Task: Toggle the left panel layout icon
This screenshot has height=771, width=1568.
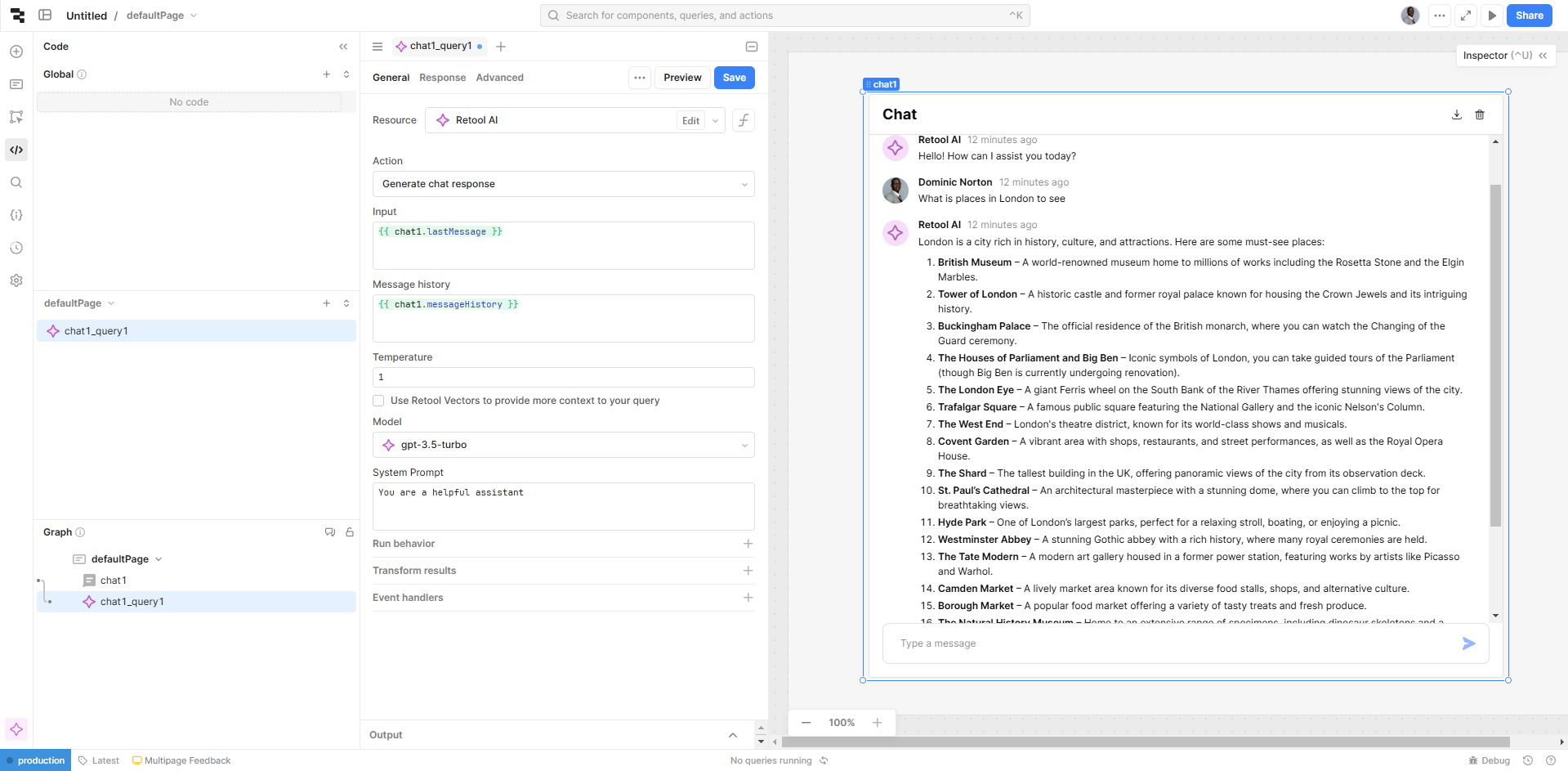Action: coord(46,16)
